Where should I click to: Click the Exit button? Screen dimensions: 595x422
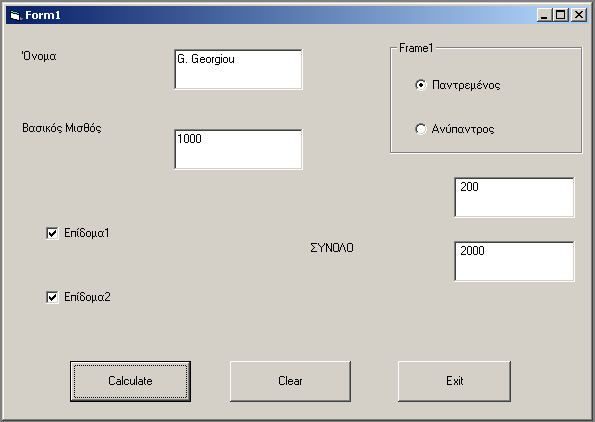pyautogui.click(x=454, y=381)
